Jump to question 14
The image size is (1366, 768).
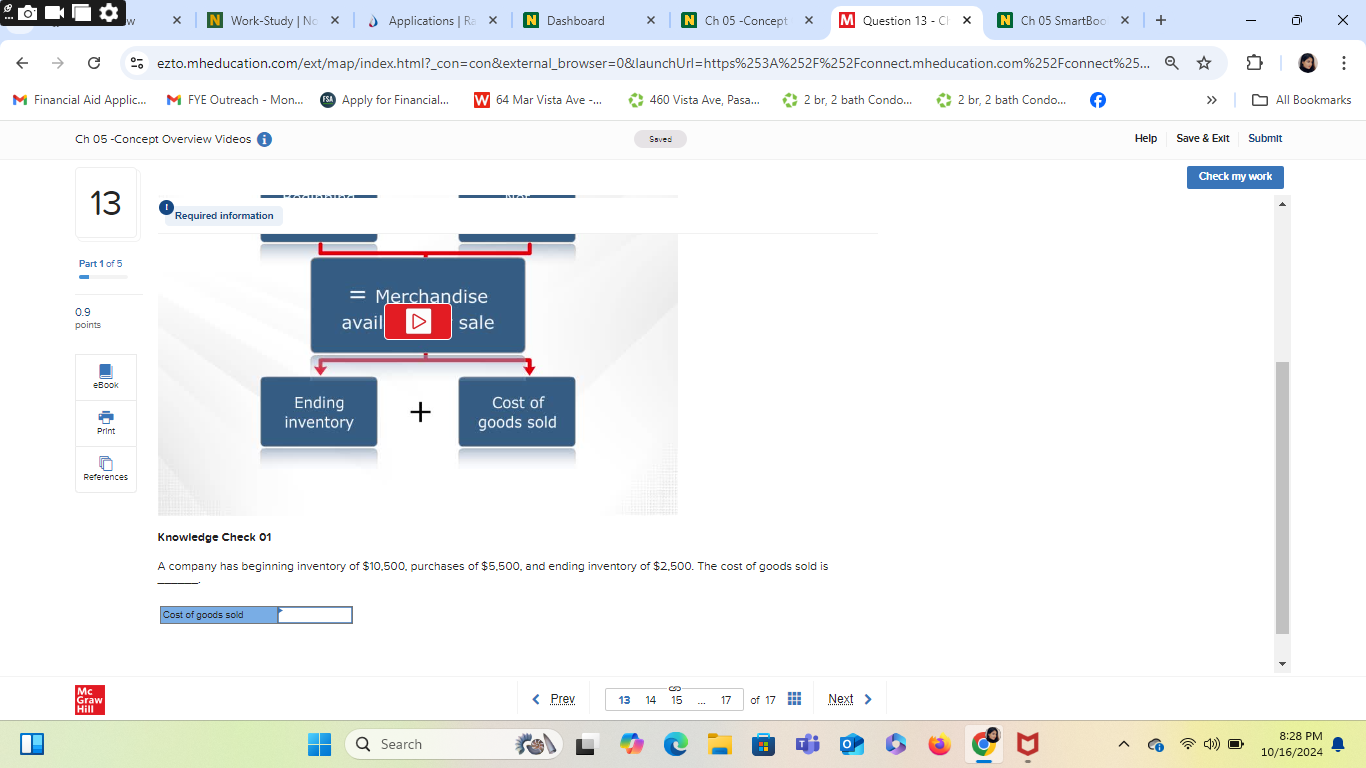(650, 700)
